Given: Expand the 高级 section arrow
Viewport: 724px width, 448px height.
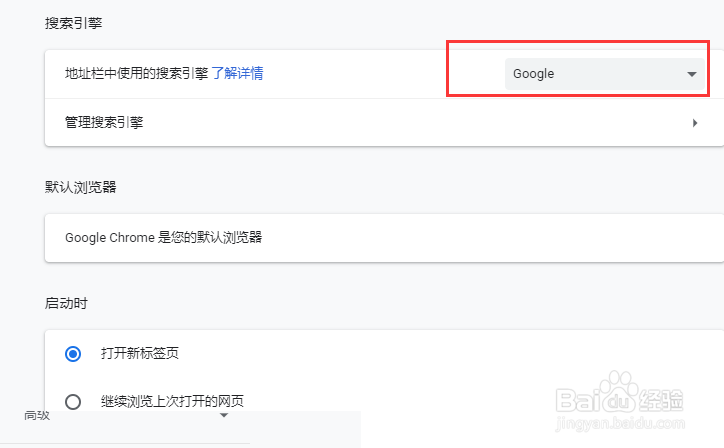Looking at the screenshot, I should (x=224, y=414).
